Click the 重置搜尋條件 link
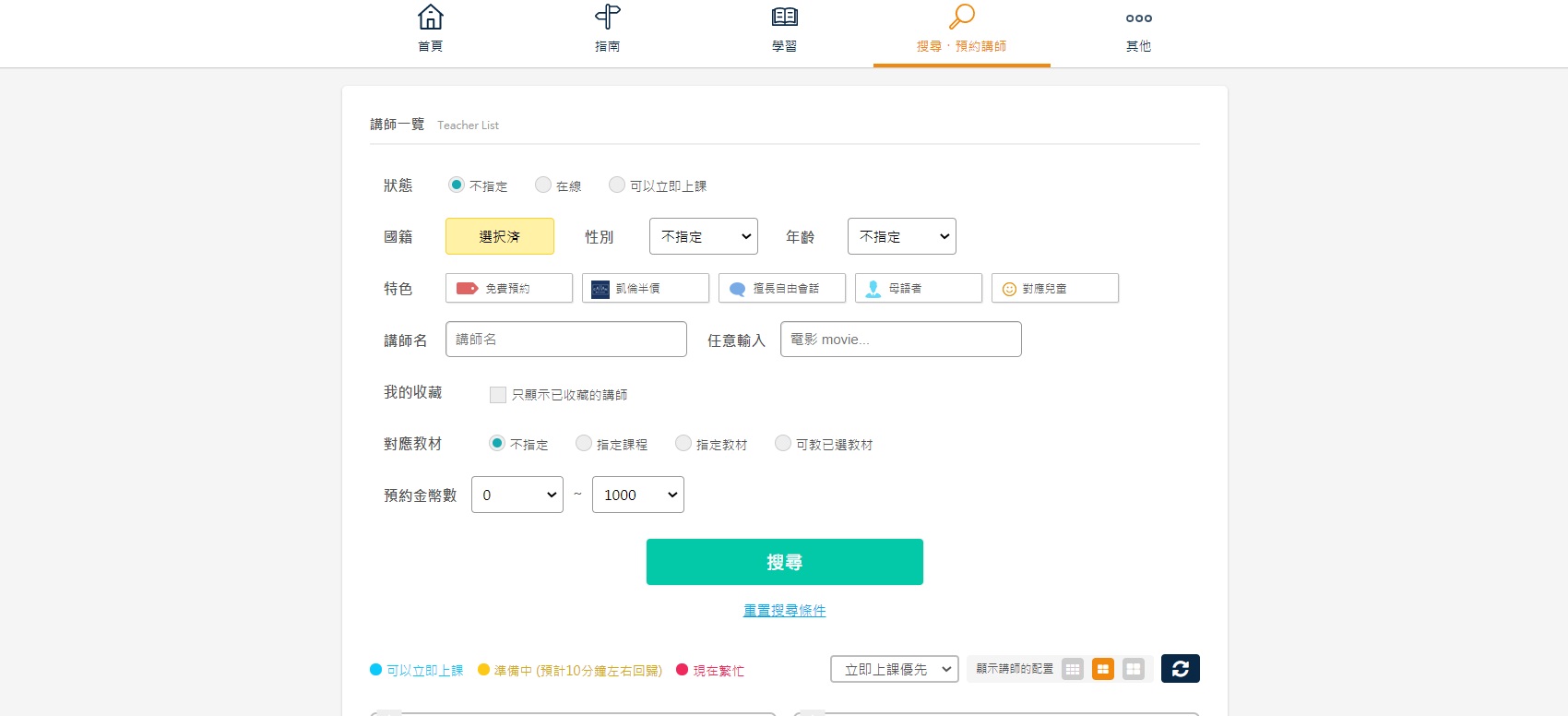Image resolution: width=1568 pixels, height=716 pixels. (785, 611)
